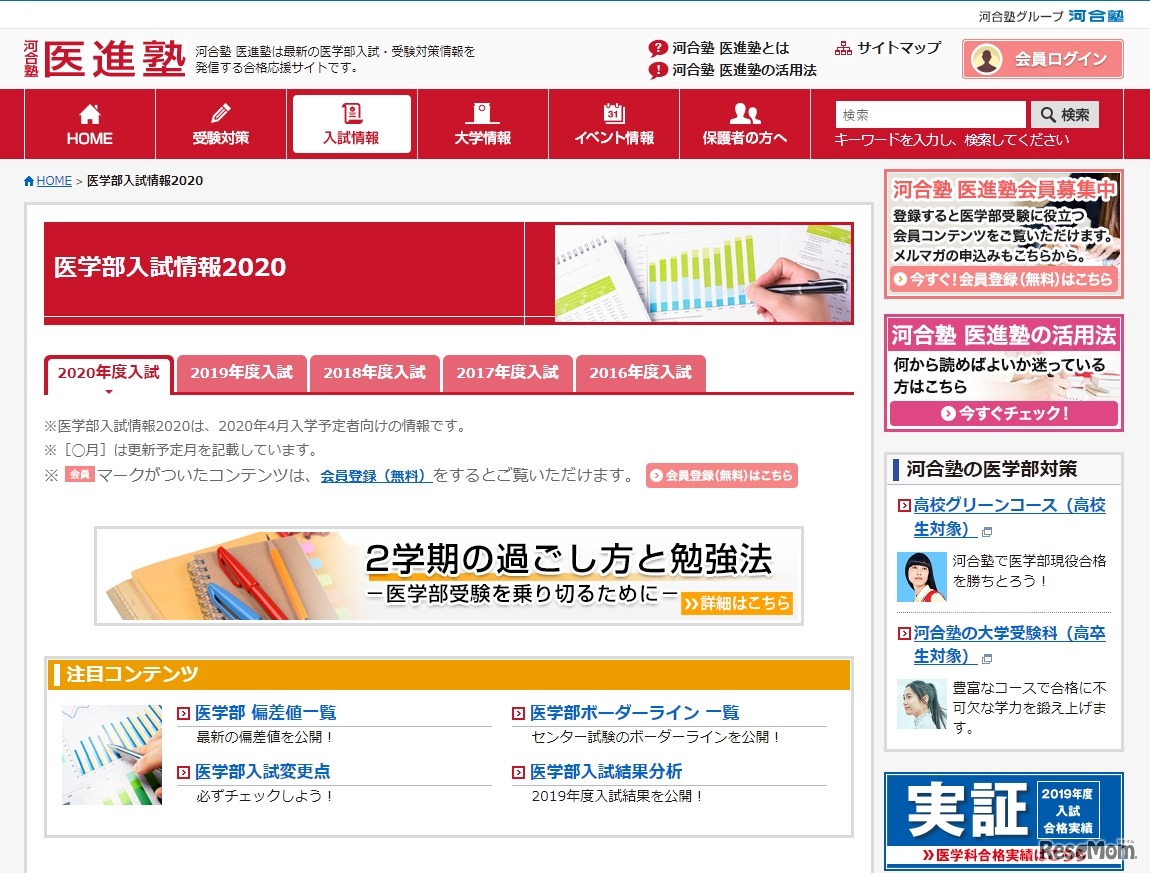Click the book icon on 入試情報 menu
This screenshot has width=1150, height=873.
351,110
